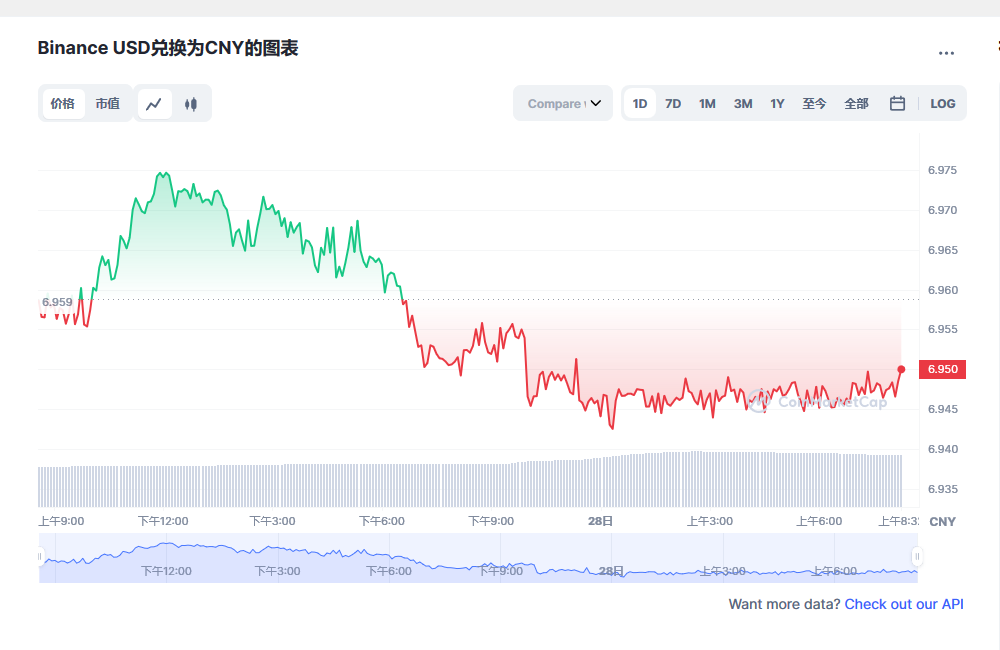
Task: Click the 6.955 axis value
Action: point(943,329)
